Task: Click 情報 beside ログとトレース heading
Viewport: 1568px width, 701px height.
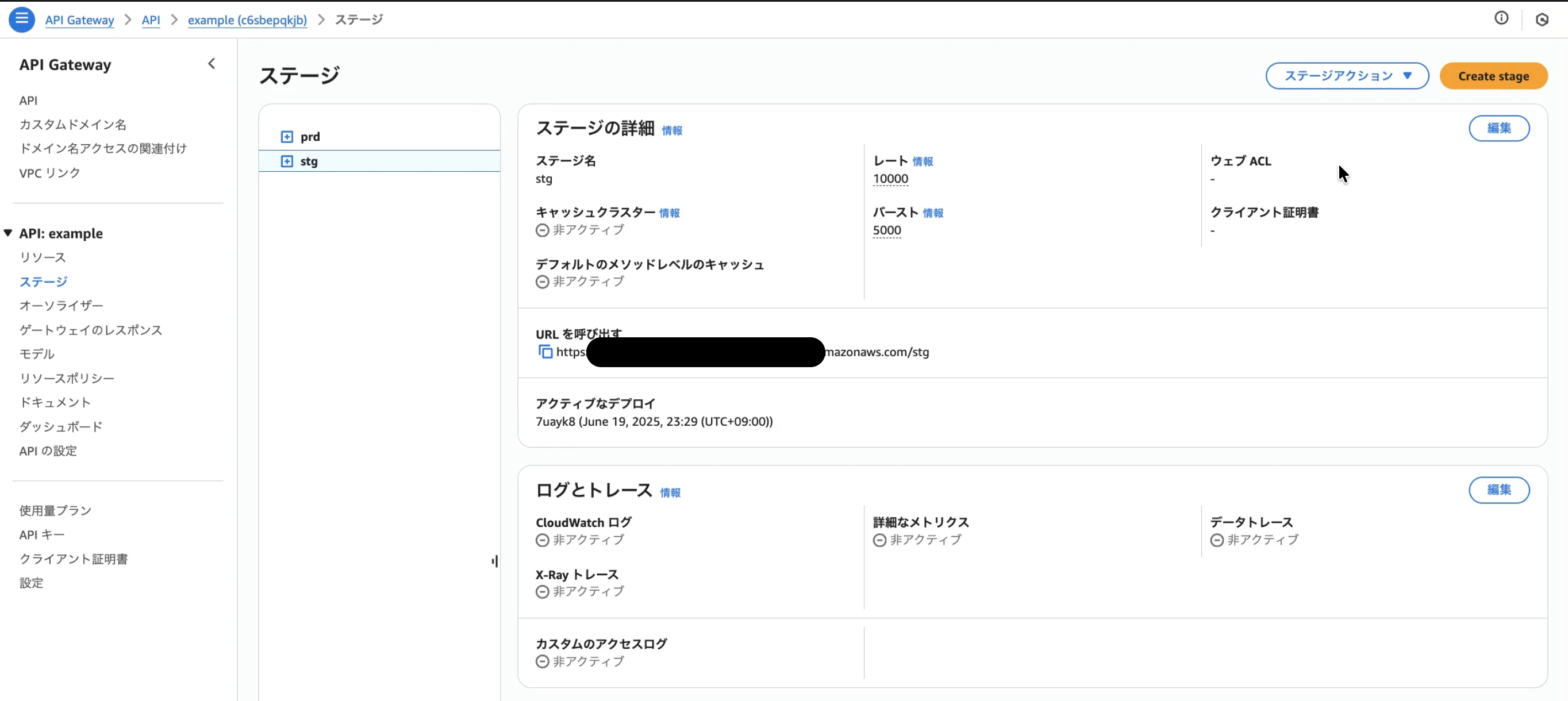Action: [671, 493]
